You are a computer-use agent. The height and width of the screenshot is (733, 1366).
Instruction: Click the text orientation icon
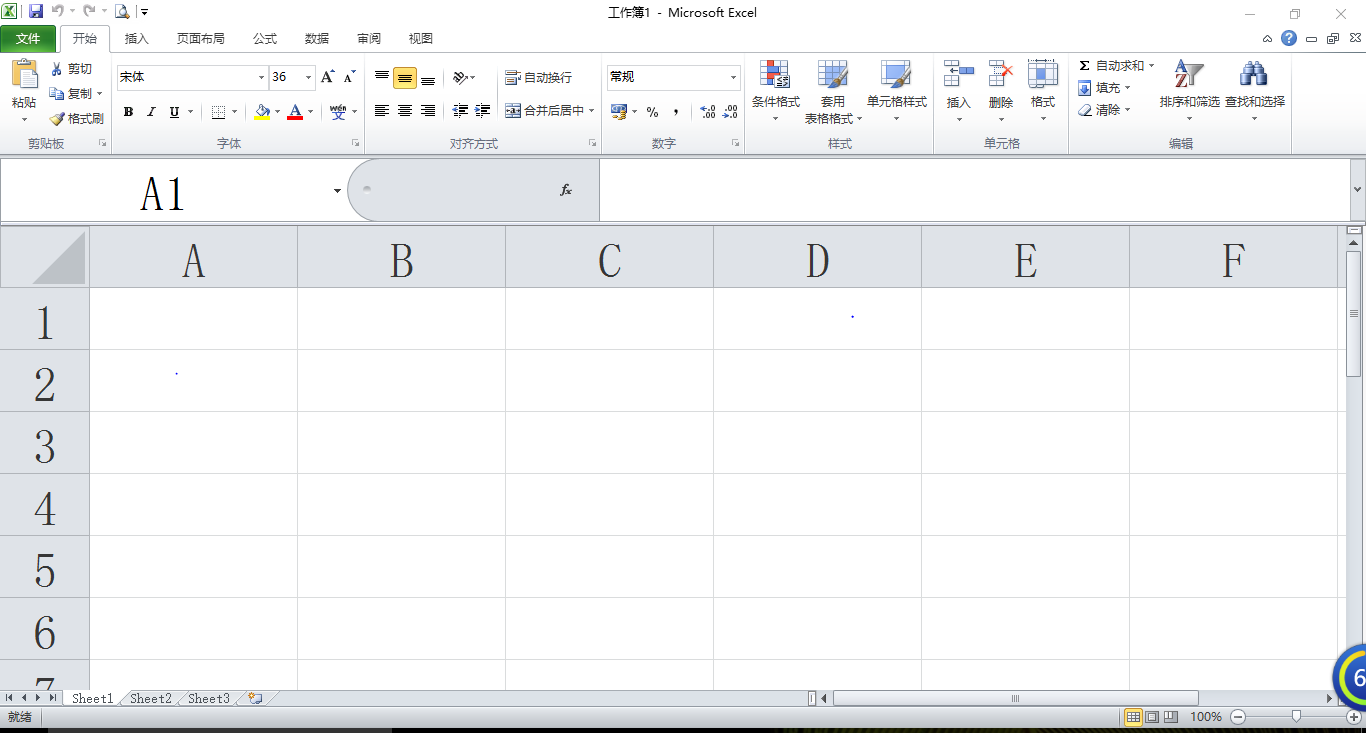pos(460,77)
